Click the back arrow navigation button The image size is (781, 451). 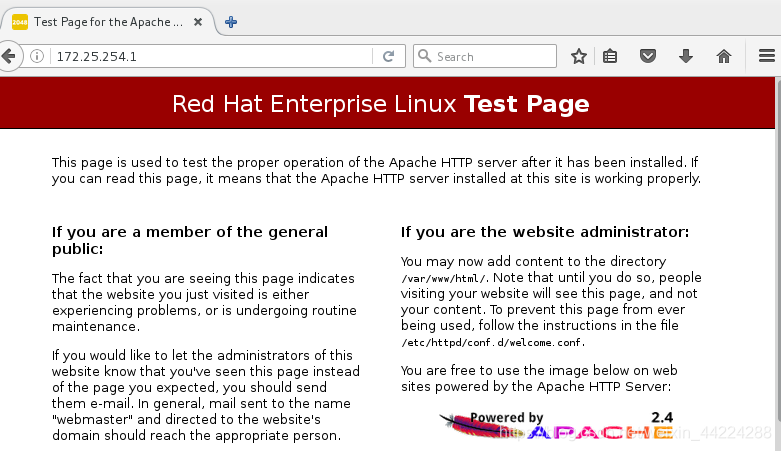coord(9,56)
